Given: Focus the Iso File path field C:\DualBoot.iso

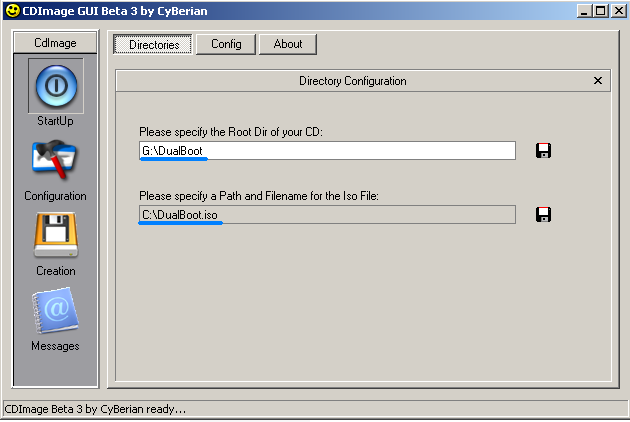Looking at the screenshot, I should point(327,215).
